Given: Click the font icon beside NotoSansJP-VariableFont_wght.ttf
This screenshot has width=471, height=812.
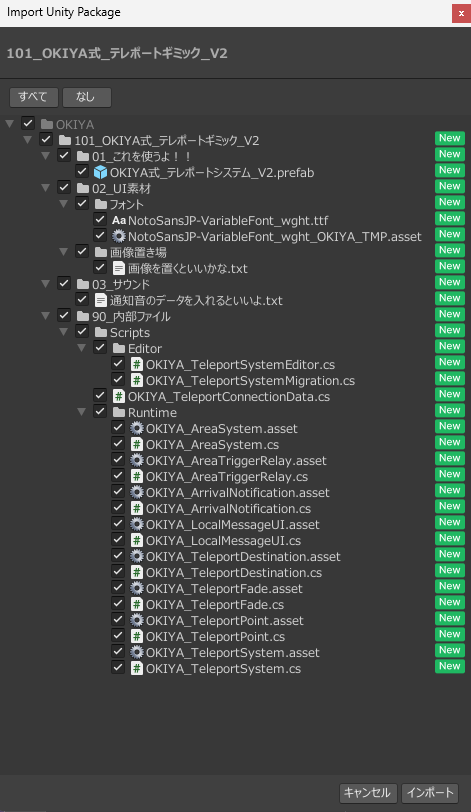Looking at the screenshot, I should coord(119,220).
